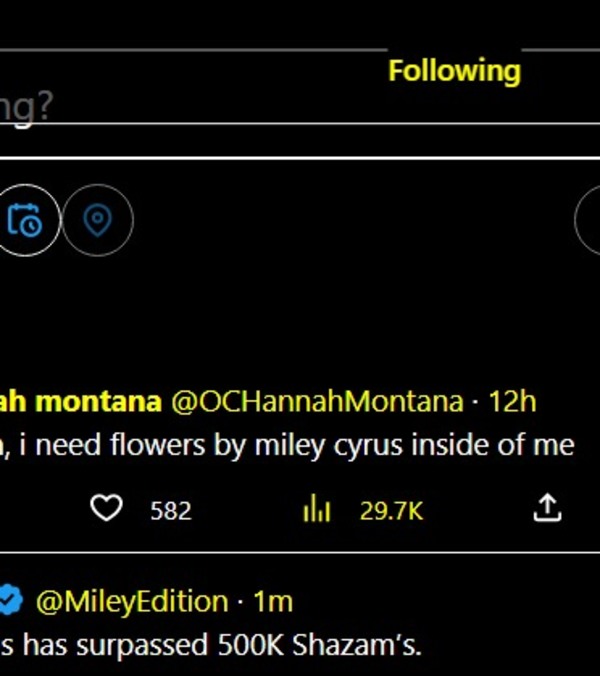Open the post about flowers by miley cyrus
The image size is (600, 676).
click(x=290, y=446)
